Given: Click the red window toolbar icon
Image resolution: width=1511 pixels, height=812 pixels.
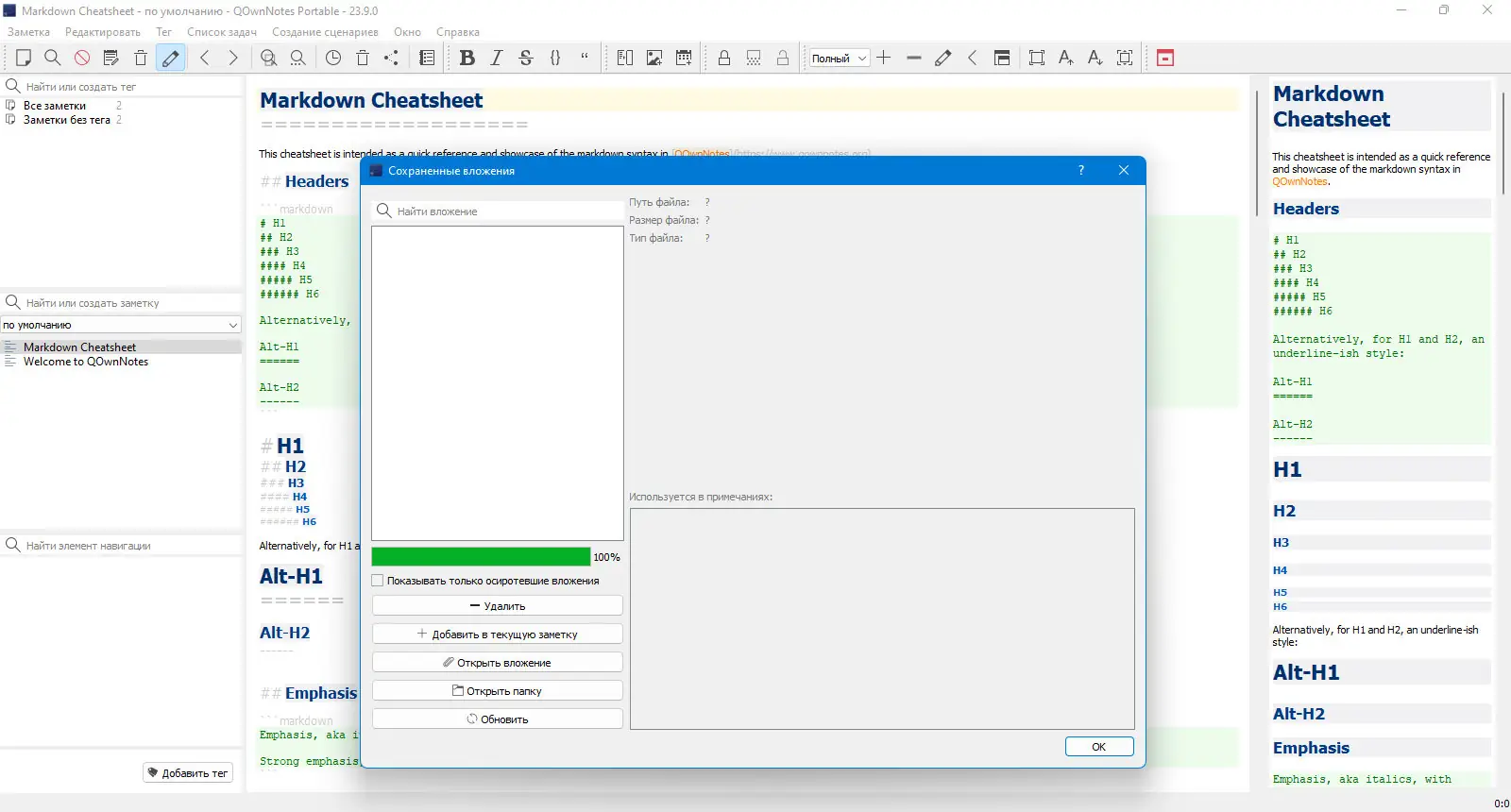Looking at the screenshot, I should point(1165,58).
